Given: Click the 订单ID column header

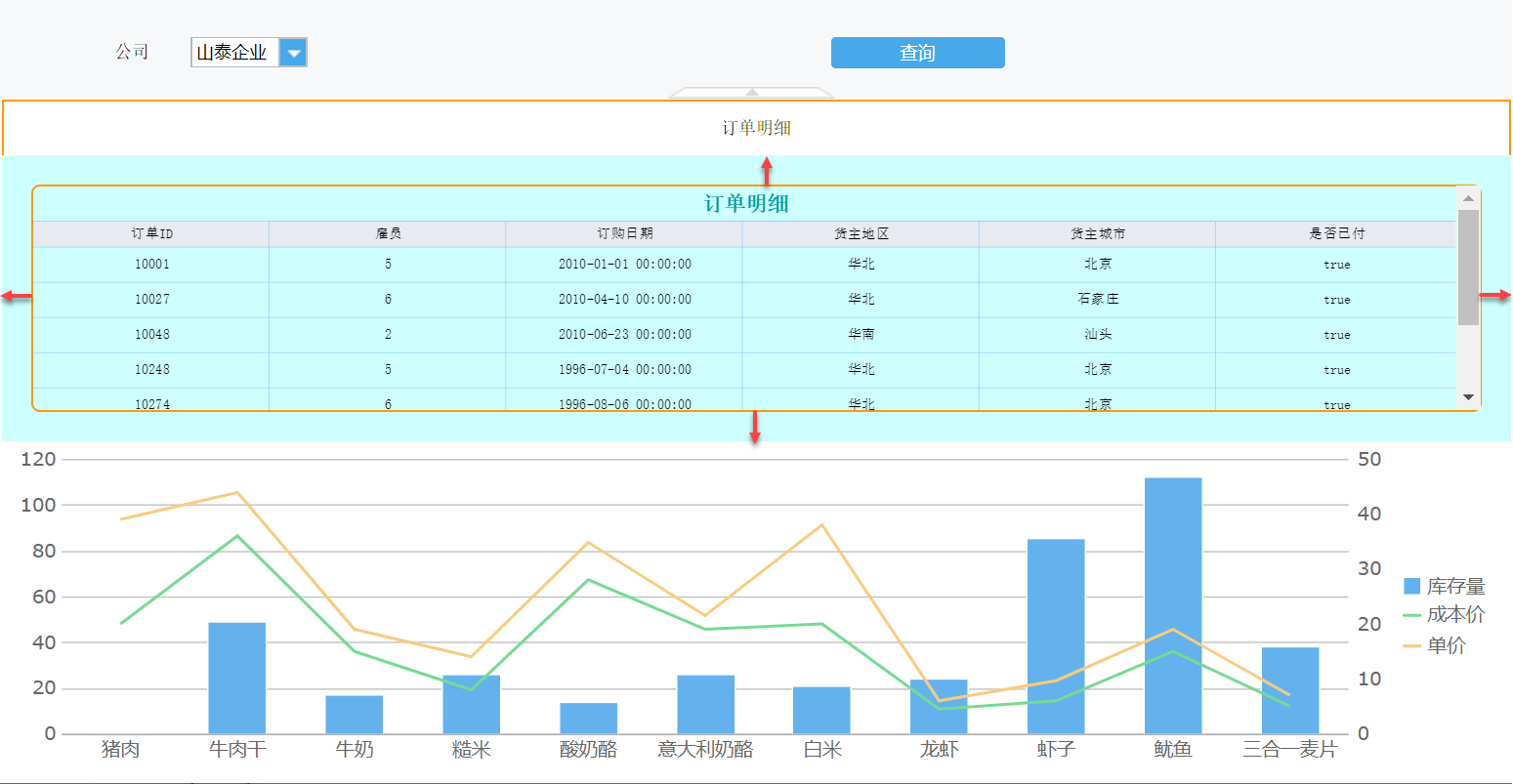Looking at the screenshot, I should tap(151, 234).
